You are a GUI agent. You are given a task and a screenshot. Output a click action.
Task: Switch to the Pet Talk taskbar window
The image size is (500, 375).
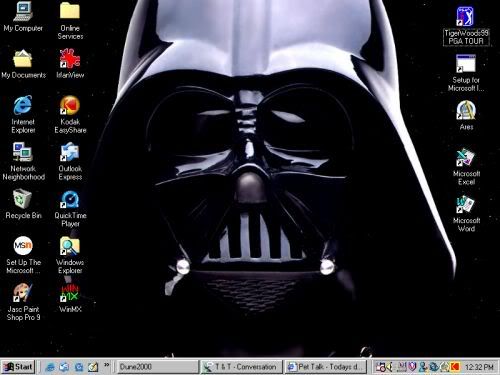pos(326,367)
